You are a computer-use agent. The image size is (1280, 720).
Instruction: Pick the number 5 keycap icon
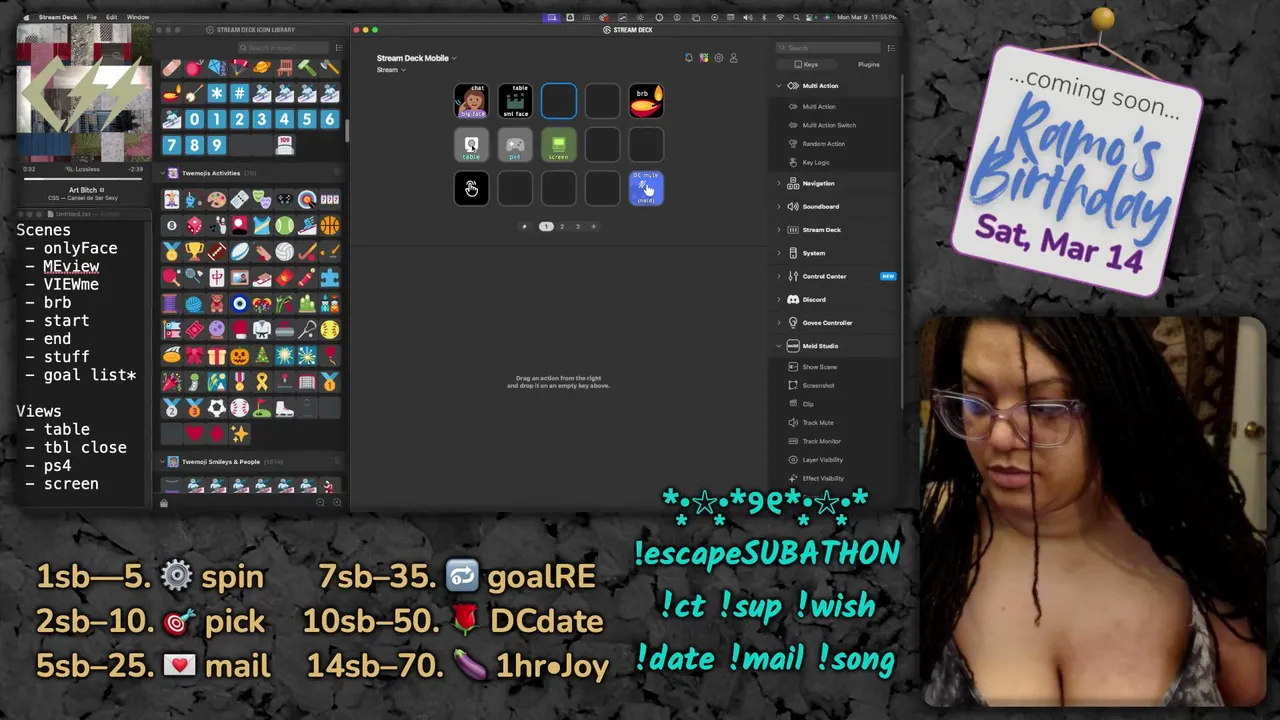307,119
